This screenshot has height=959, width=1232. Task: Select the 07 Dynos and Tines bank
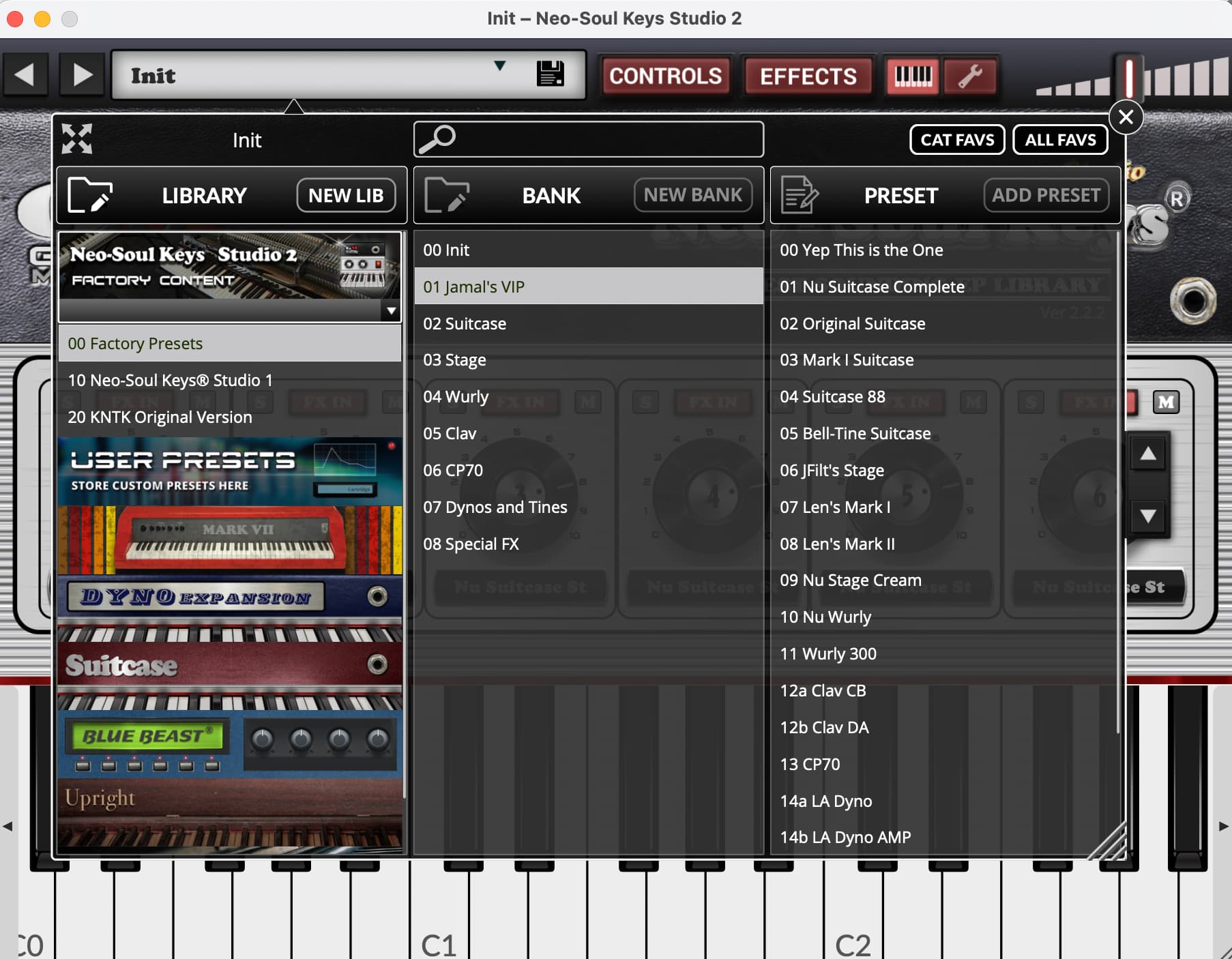click(589, 507)
